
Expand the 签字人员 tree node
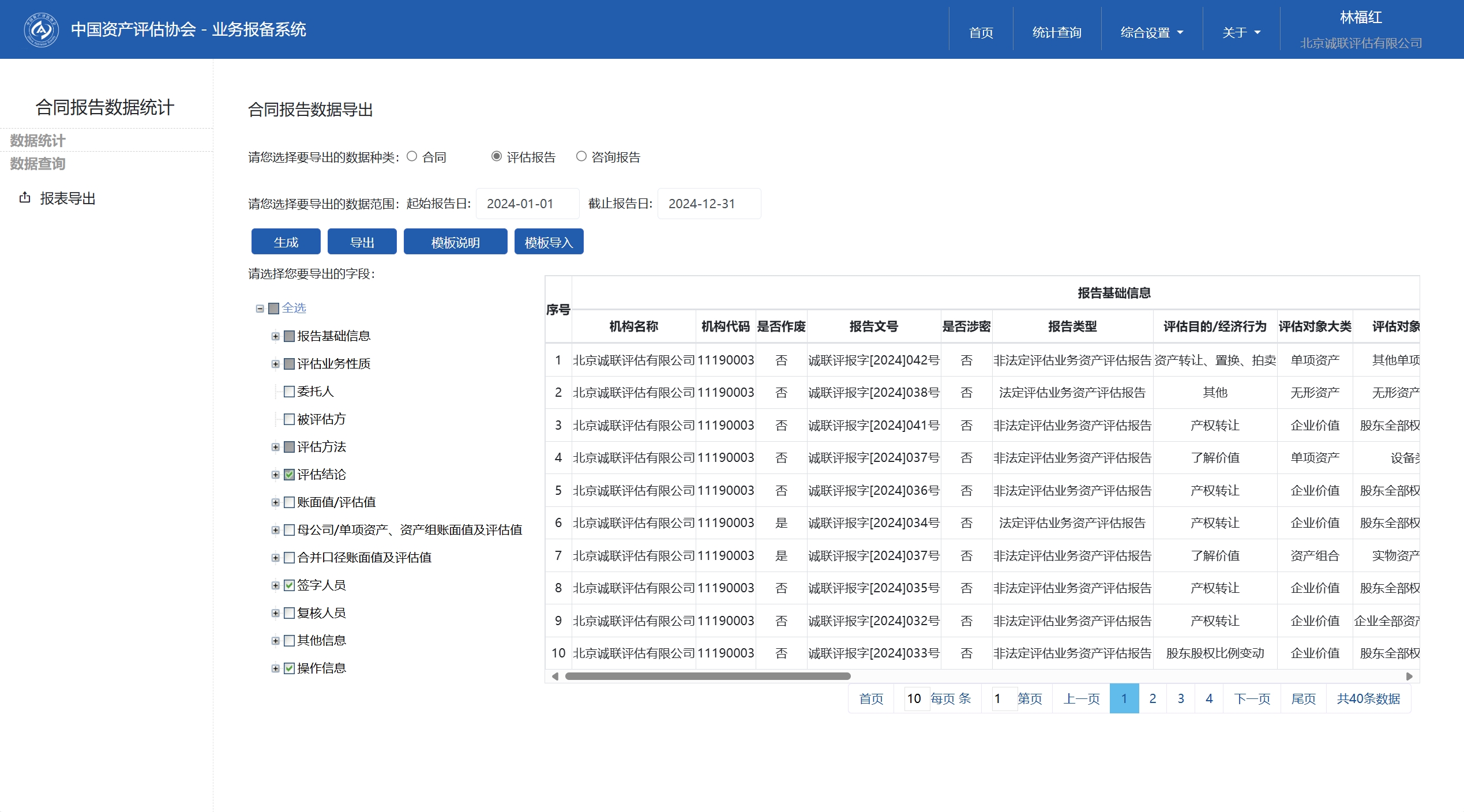click(x=276, y=585)
